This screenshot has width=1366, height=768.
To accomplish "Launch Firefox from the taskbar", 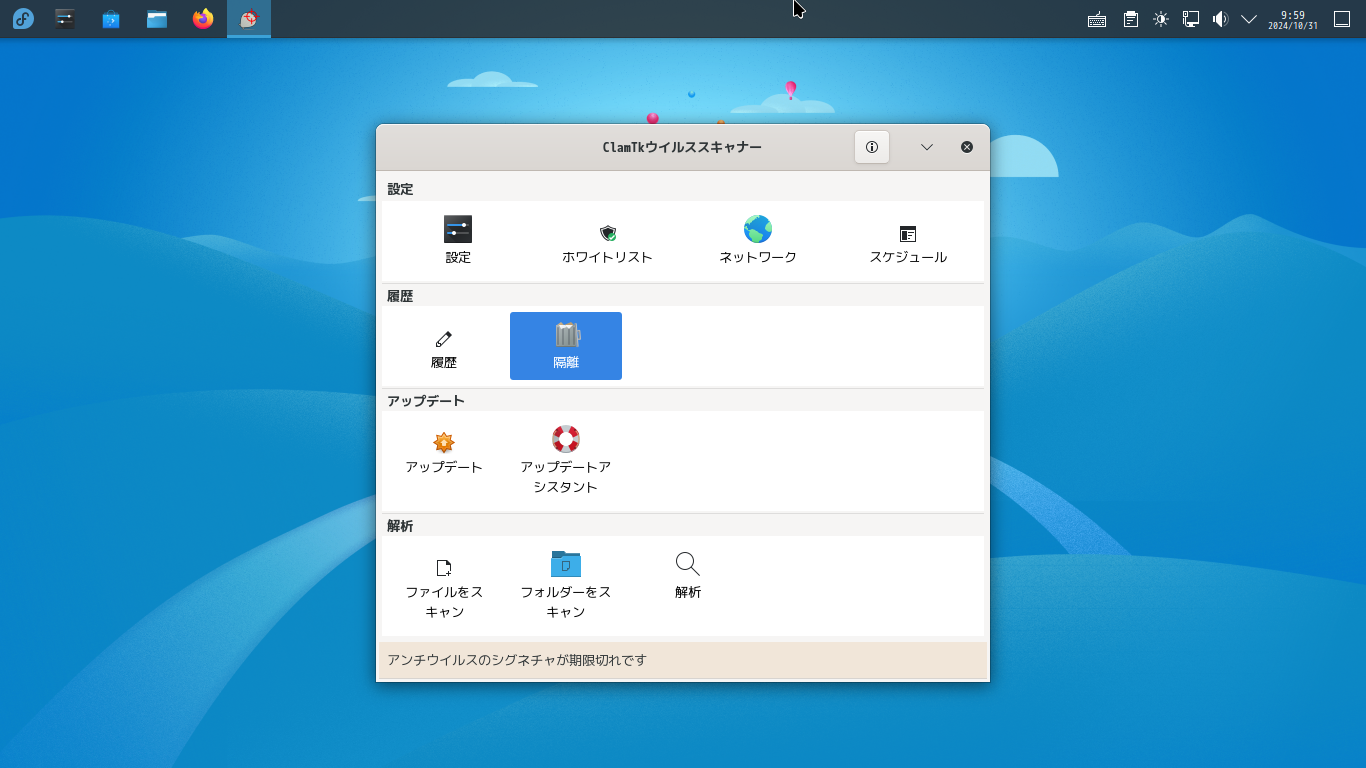I will pyautogui.click(x=202, y=18).
